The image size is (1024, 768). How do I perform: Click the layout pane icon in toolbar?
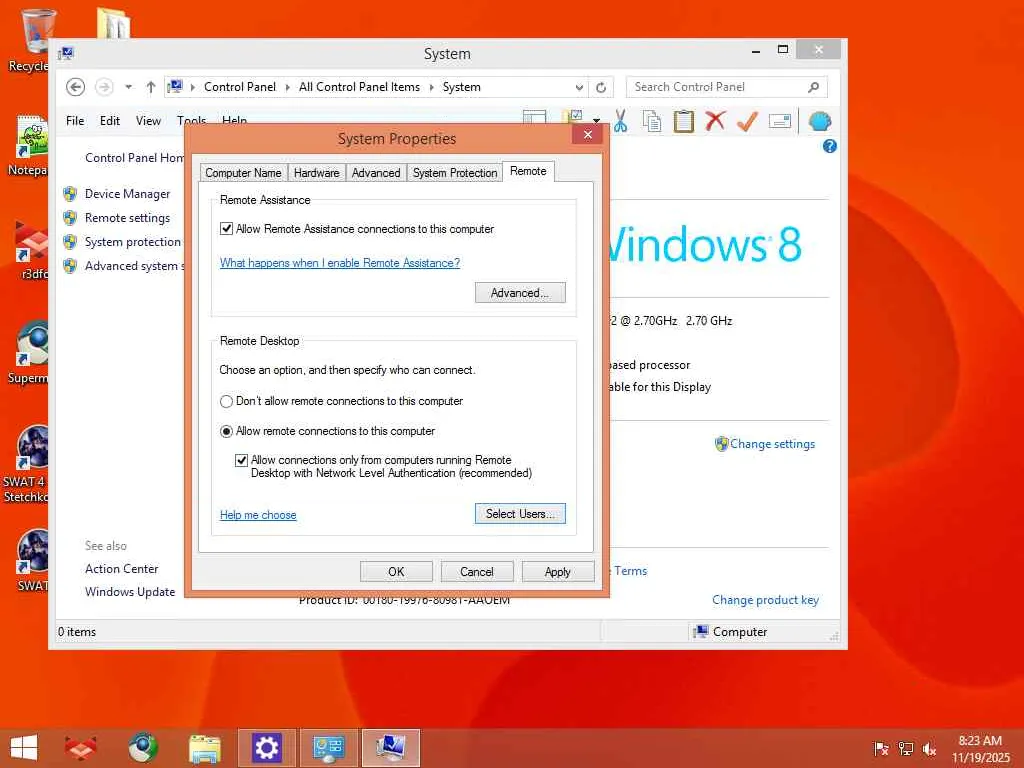[534, 118]
